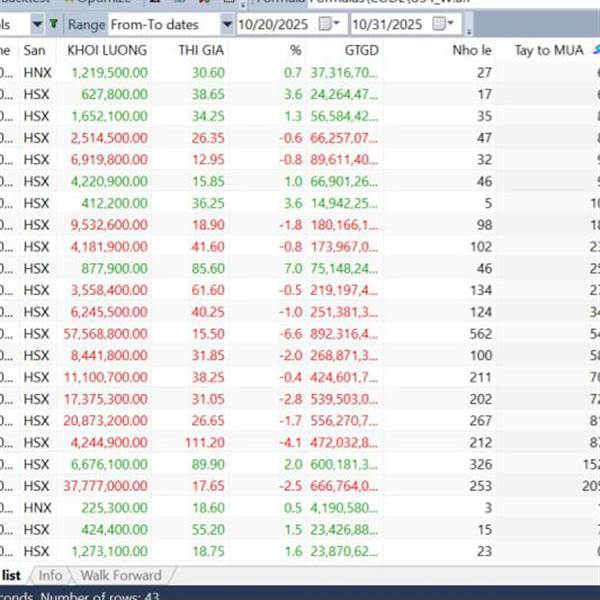
Task: Click the THI GIA value 85.60
Action: (208, 269)
